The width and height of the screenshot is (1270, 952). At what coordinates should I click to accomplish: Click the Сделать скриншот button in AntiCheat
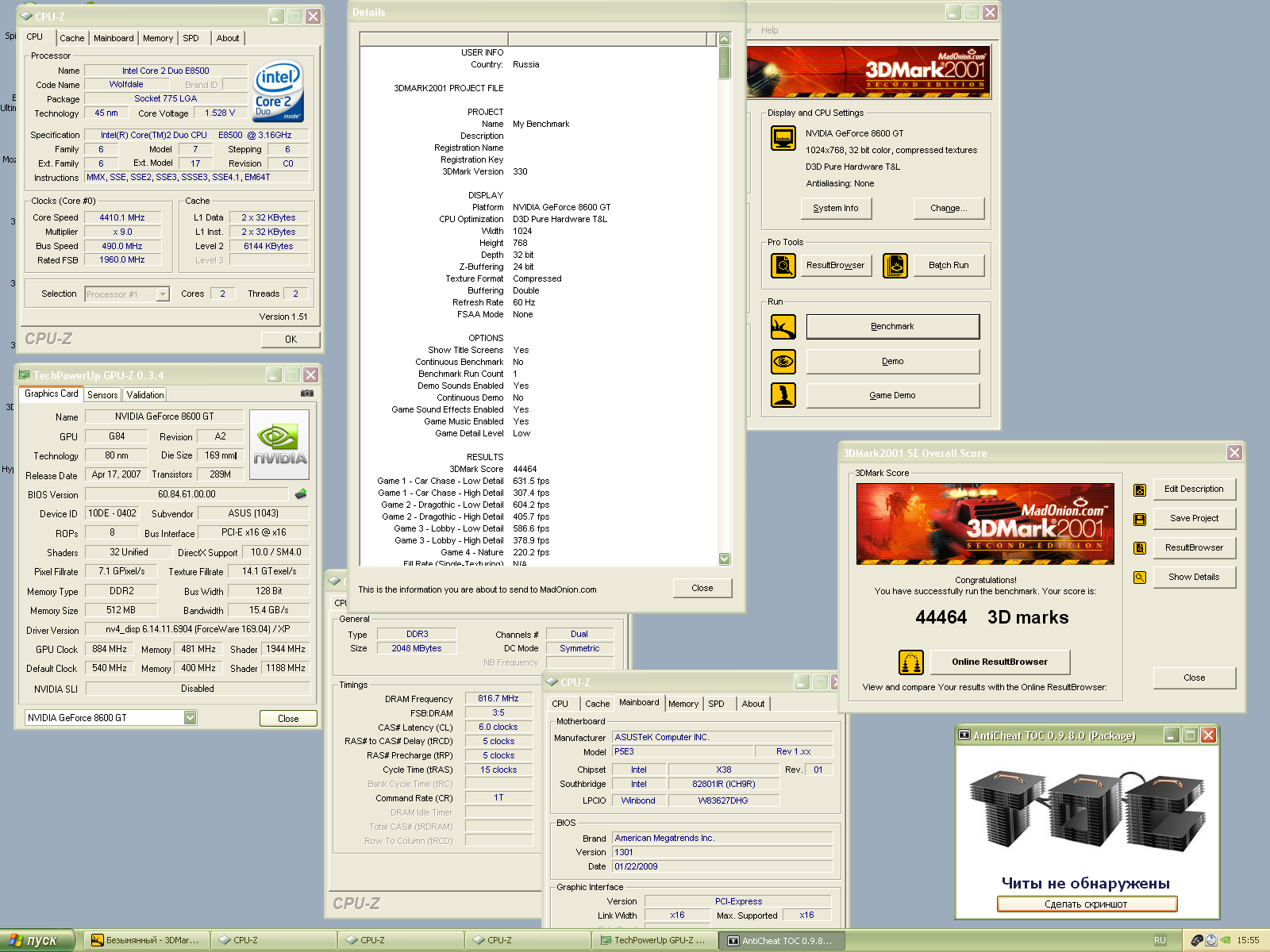click(x=1087, y=904)
